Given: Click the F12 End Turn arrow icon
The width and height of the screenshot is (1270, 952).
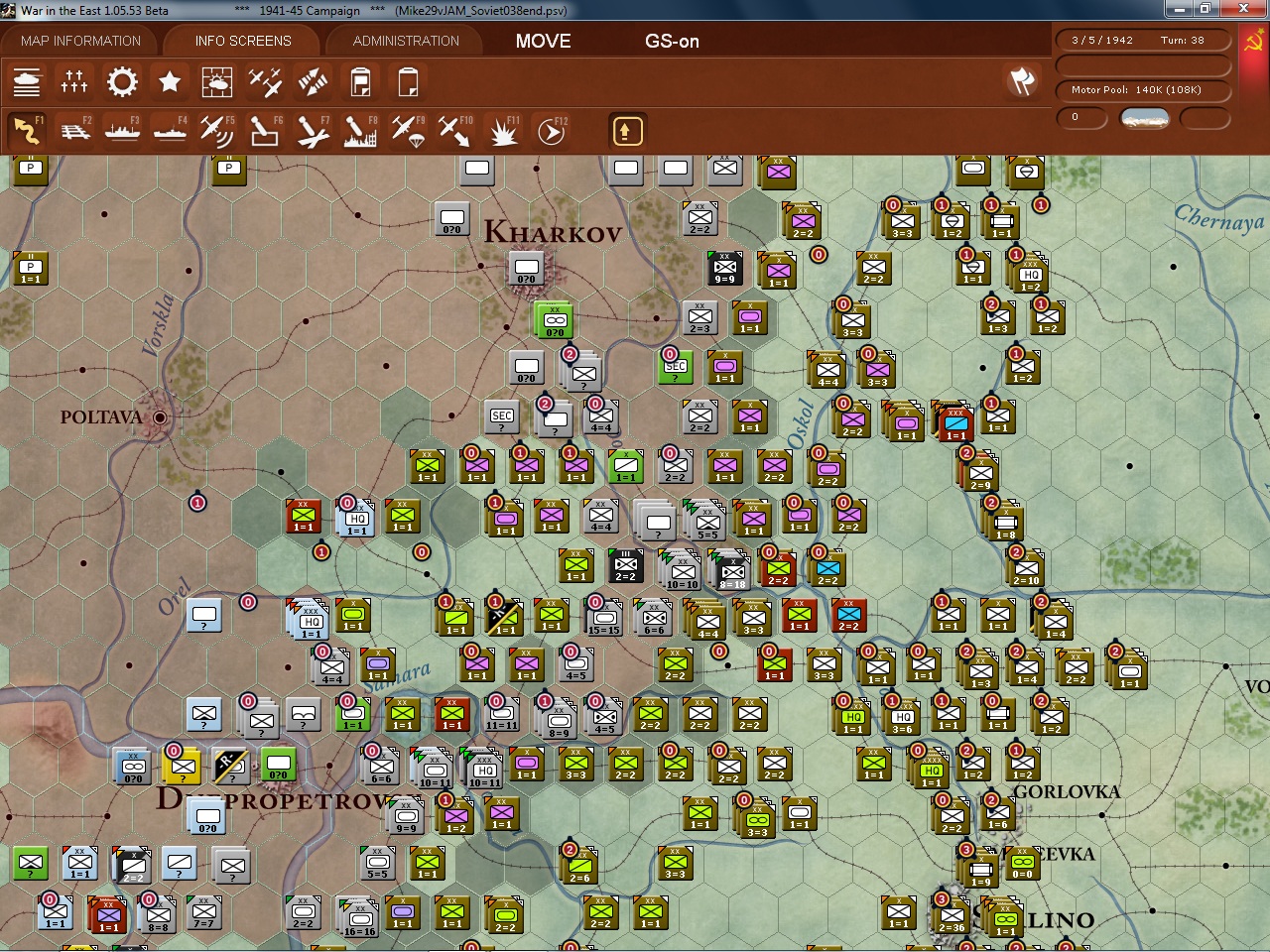Looking at the screenshot, I should [551, 131].
